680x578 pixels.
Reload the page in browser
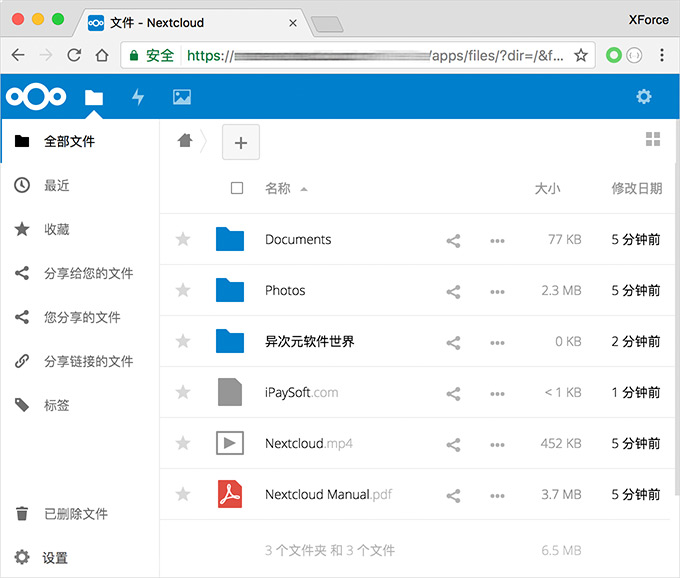[x=74, y=55]
